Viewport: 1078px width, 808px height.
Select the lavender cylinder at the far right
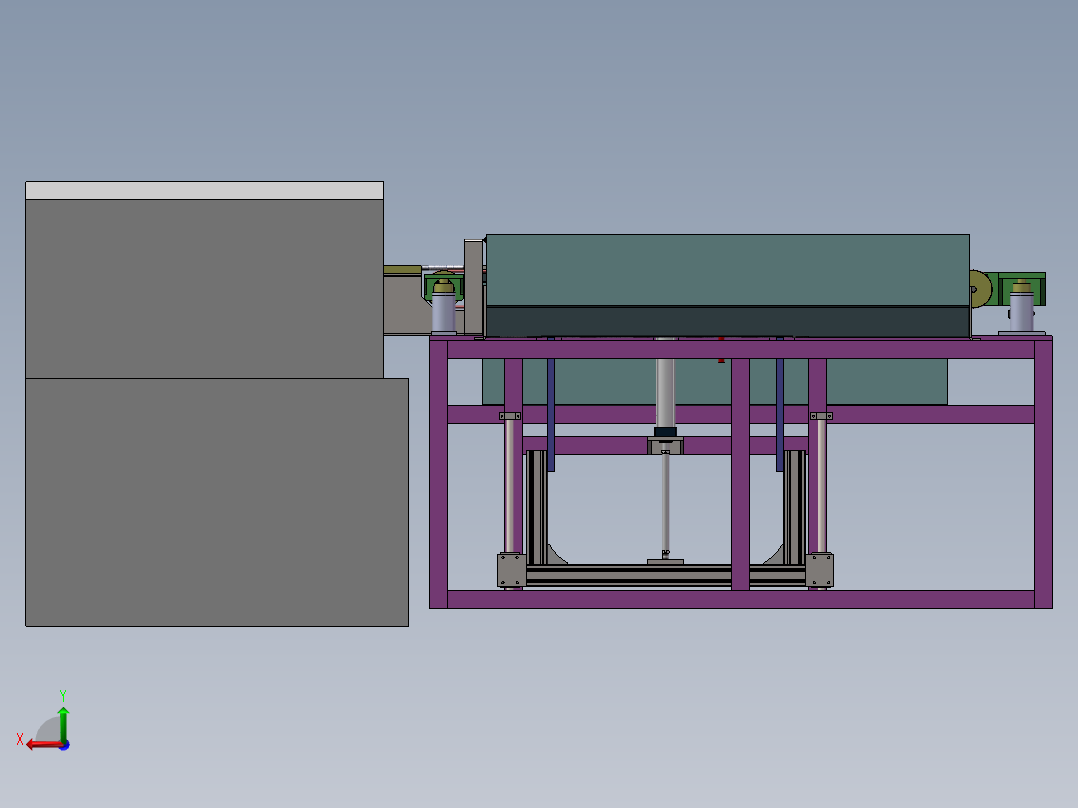pyautogui.click(x=1022, y=311)
